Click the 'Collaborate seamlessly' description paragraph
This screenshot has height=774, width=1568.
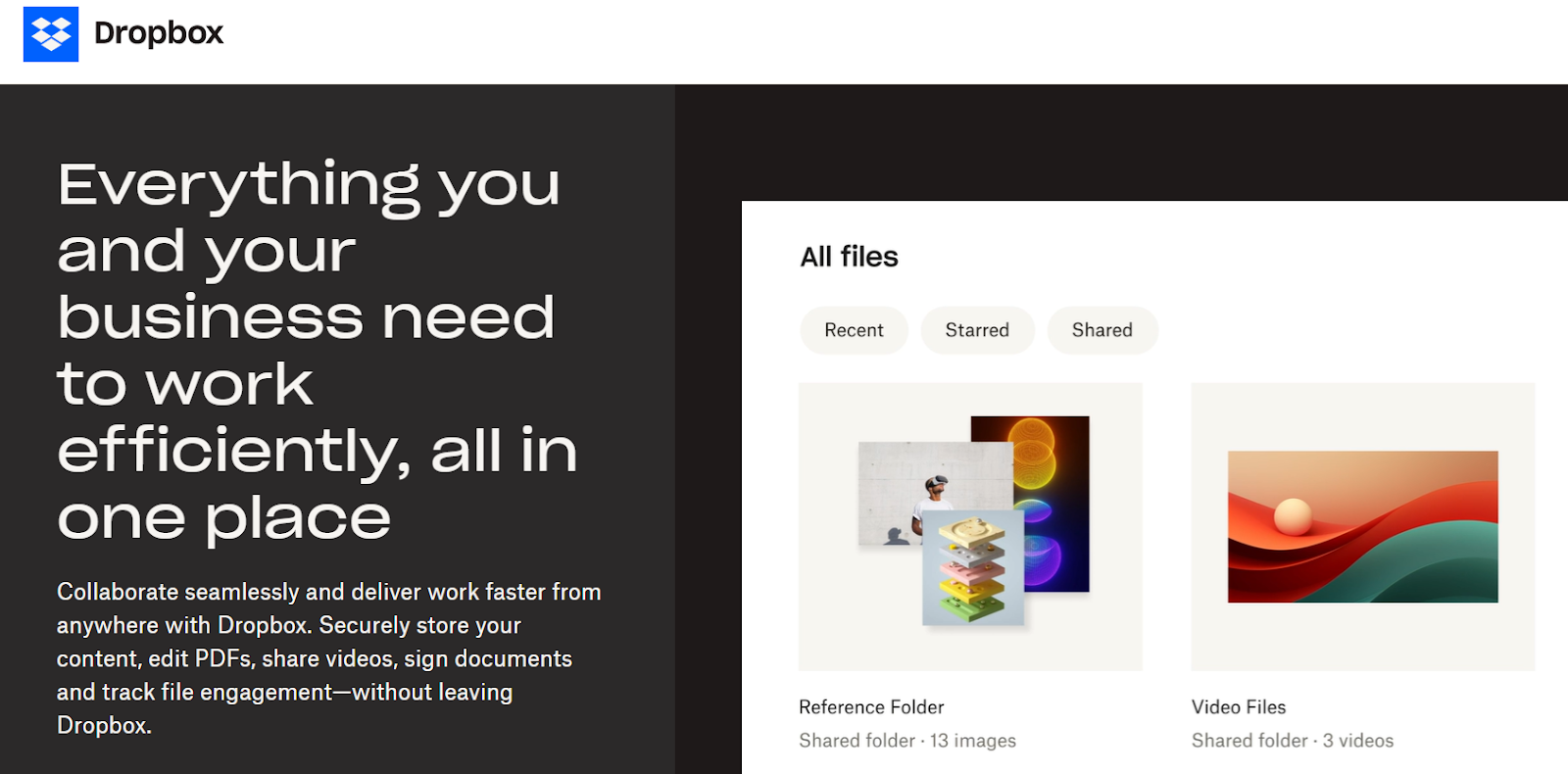tap(329, 658)
